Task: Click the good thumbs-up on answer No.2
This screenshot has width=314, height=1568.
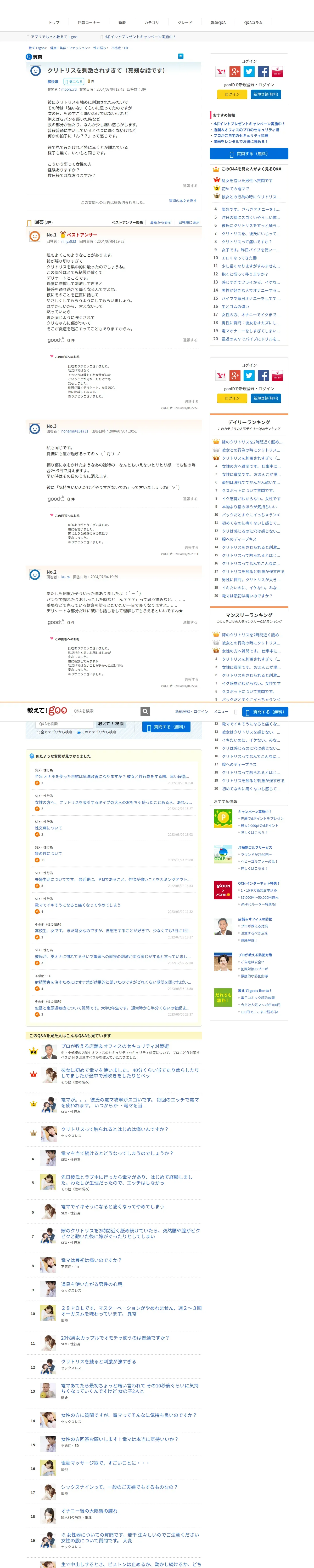Action: [56, 622]
